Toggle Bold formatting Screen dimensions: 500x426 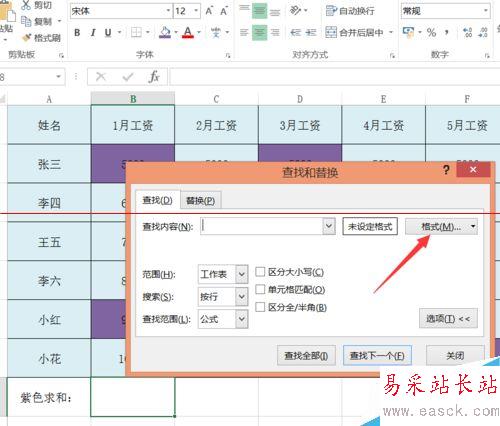[77, 33]
